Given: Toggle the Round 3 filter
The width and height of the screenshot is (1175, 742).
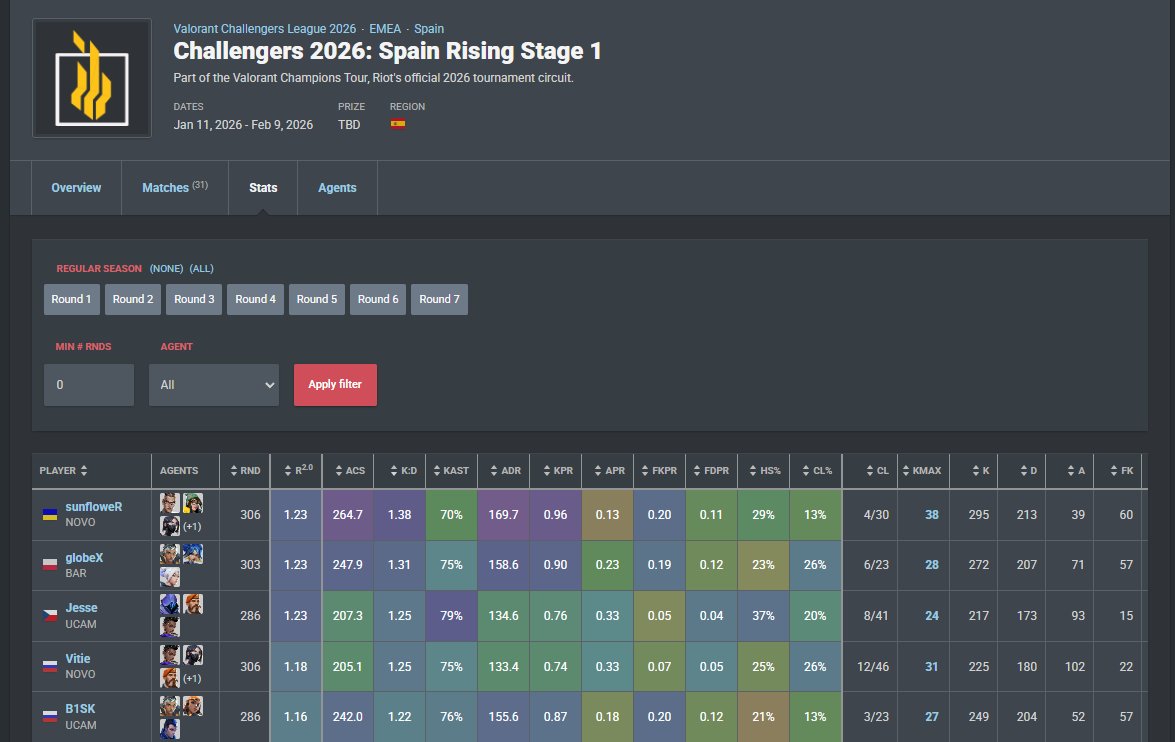Looking at the screenshot, I should point(194,299).
